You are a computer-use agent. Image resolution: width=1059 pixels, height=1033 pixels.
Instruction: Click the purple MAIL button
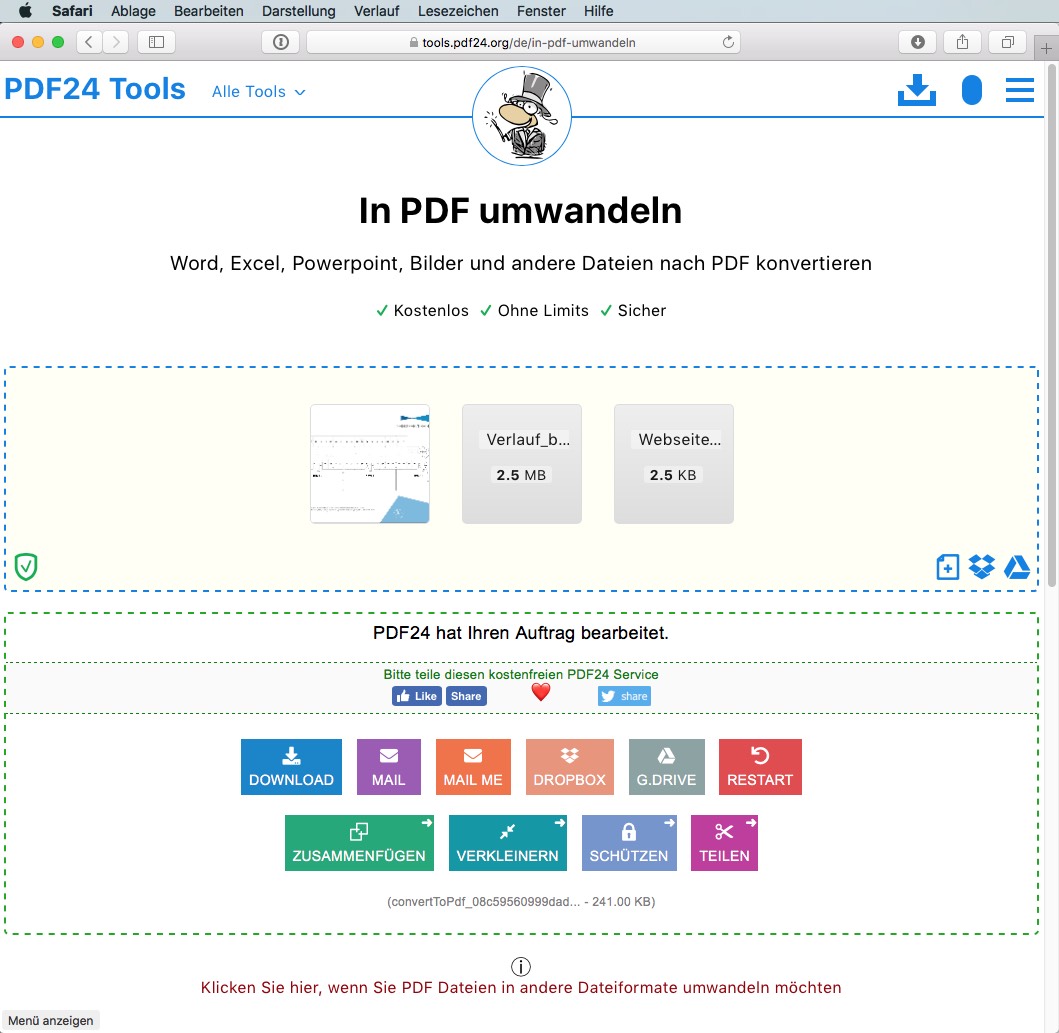click(x=388, y=767)
